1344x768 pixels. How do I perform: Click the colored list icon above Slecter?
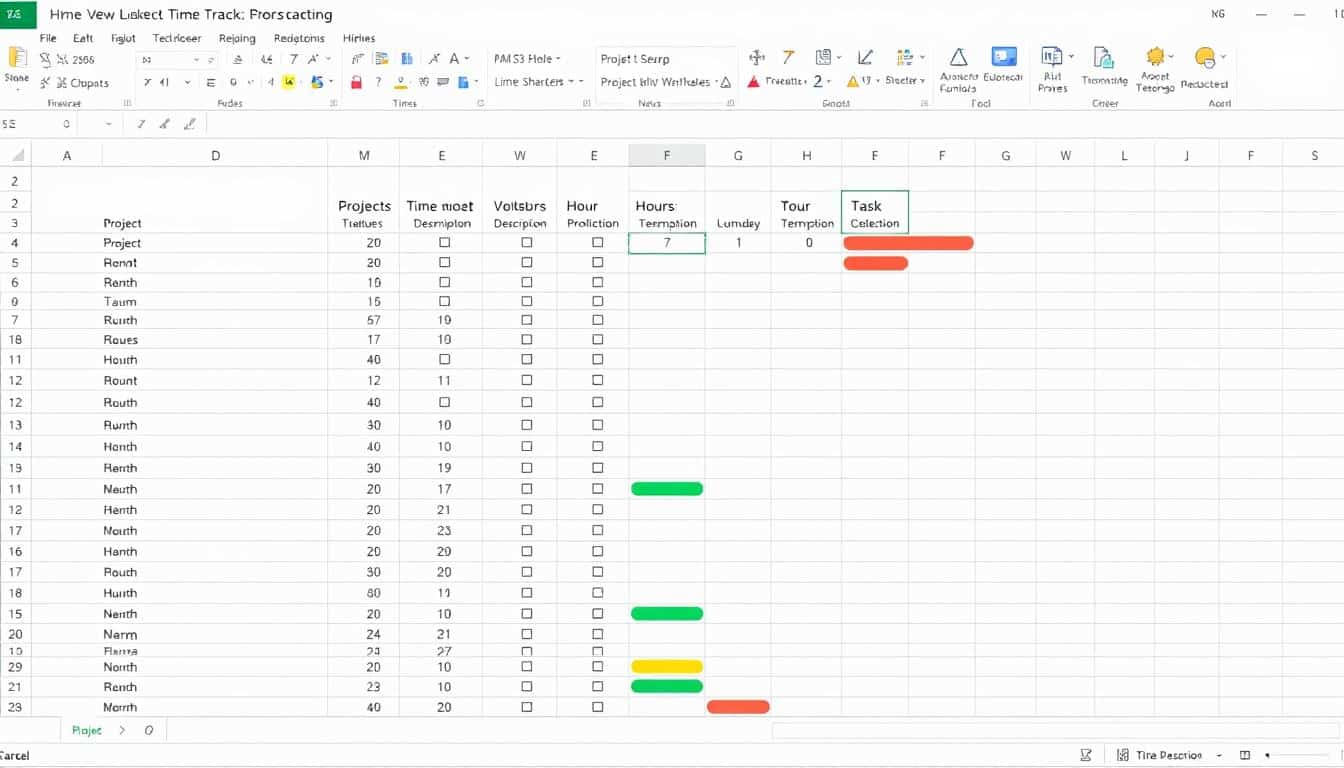(x=905, y=58)
